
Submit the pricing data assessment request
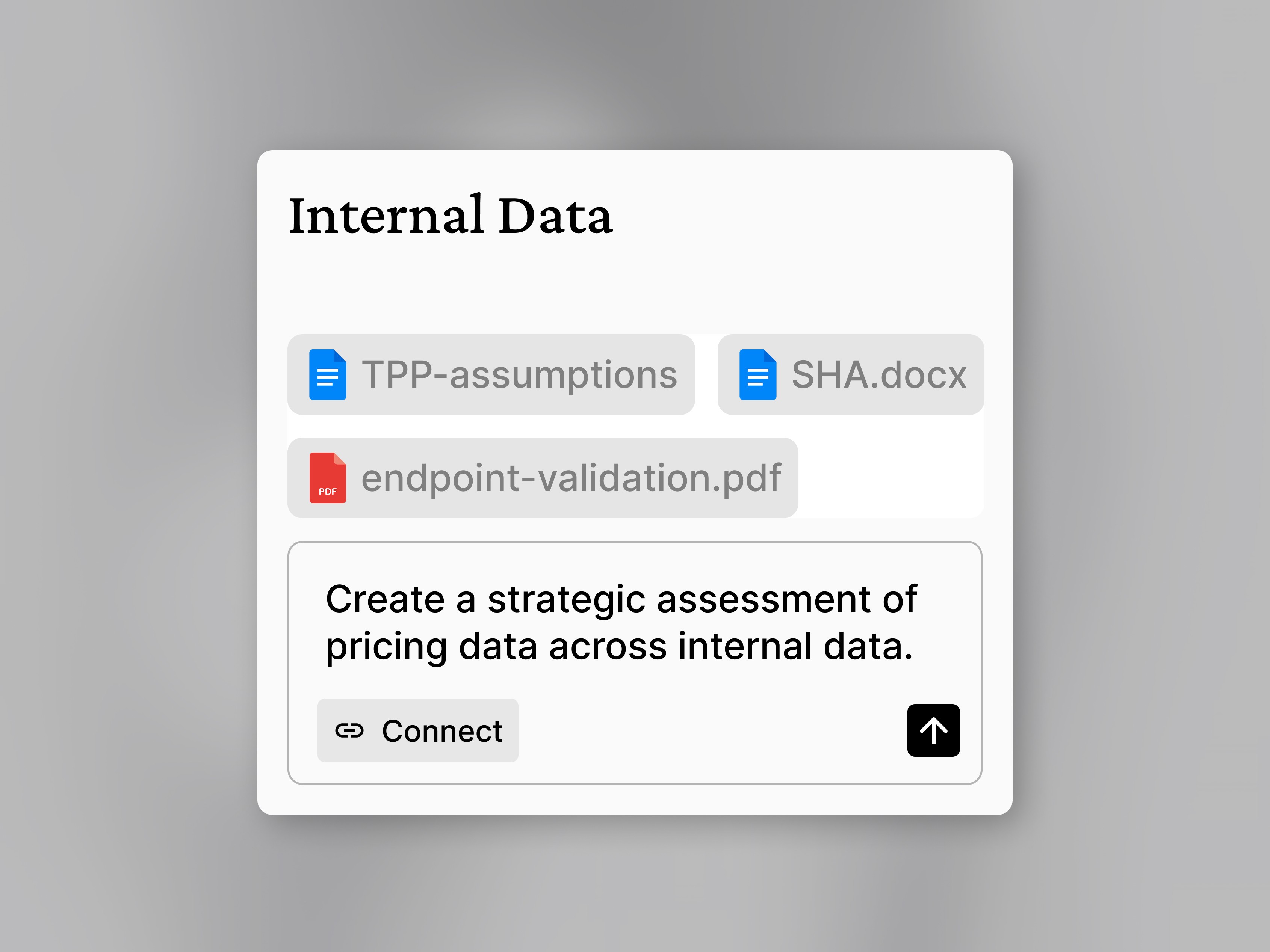tap(933, 730)
